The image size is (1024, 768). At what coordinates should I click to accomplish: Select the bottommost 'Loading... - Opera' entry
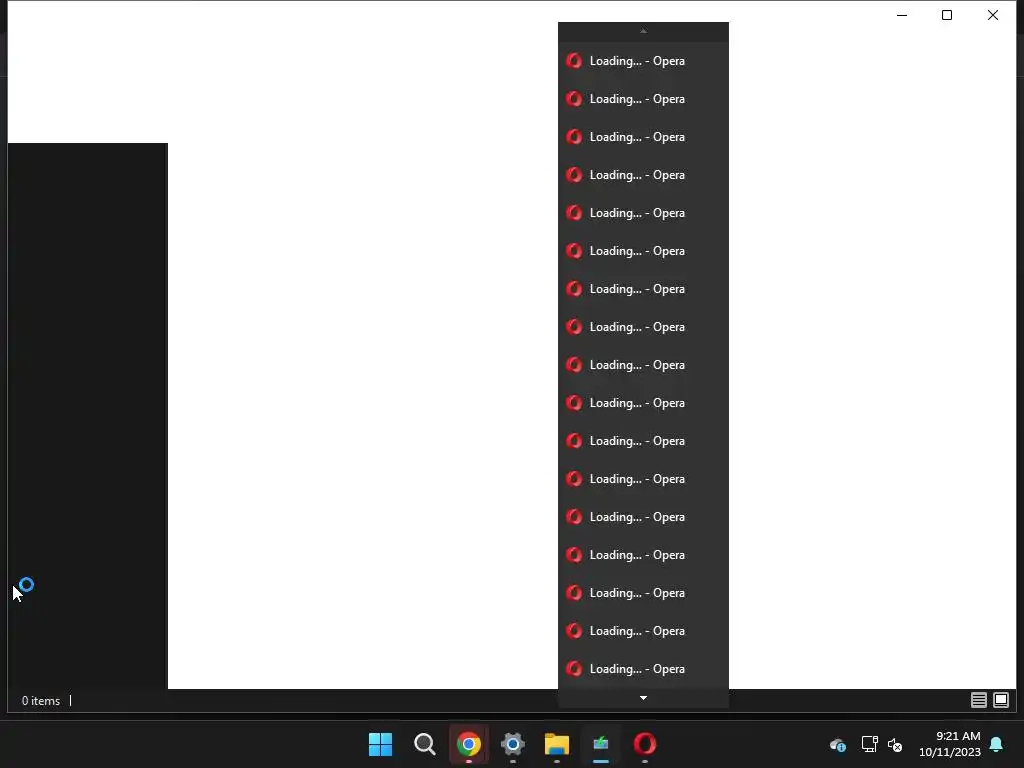coord(643,669)
